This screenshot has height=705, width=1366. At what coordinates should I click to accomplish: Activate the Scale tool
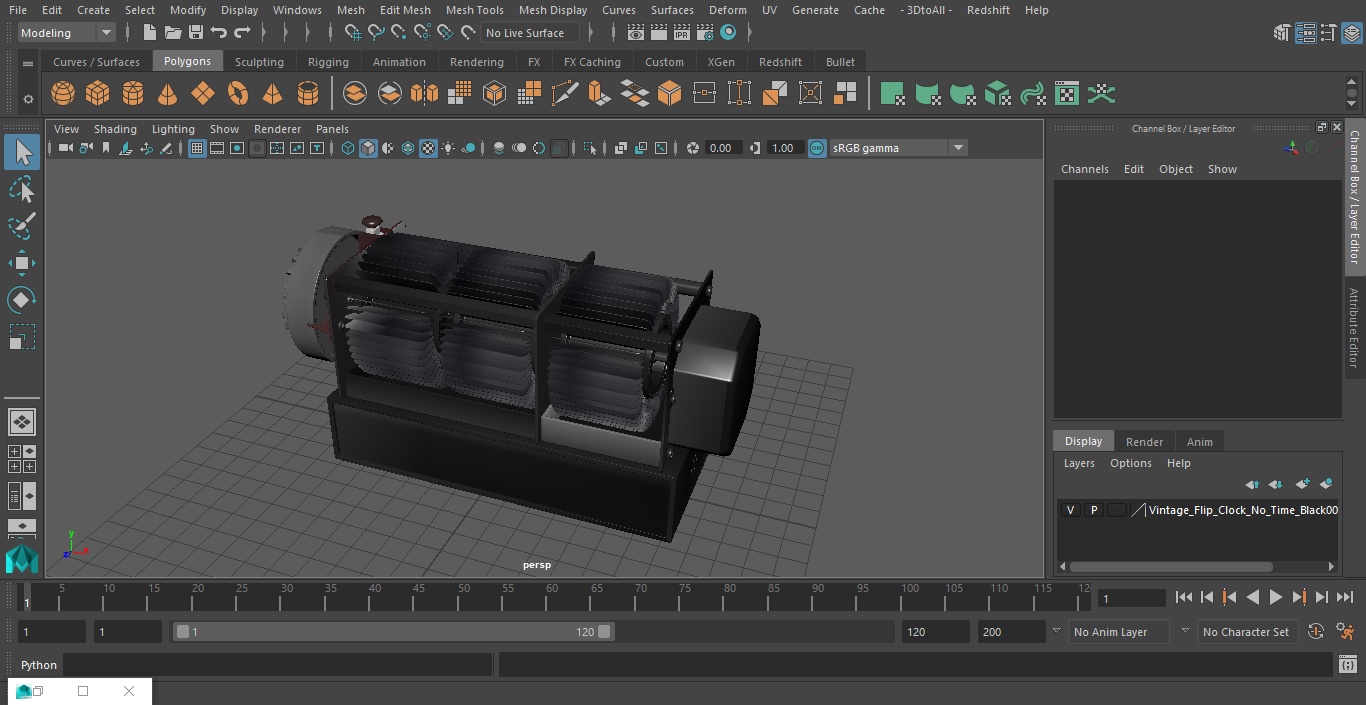click(x=22, y=337)
